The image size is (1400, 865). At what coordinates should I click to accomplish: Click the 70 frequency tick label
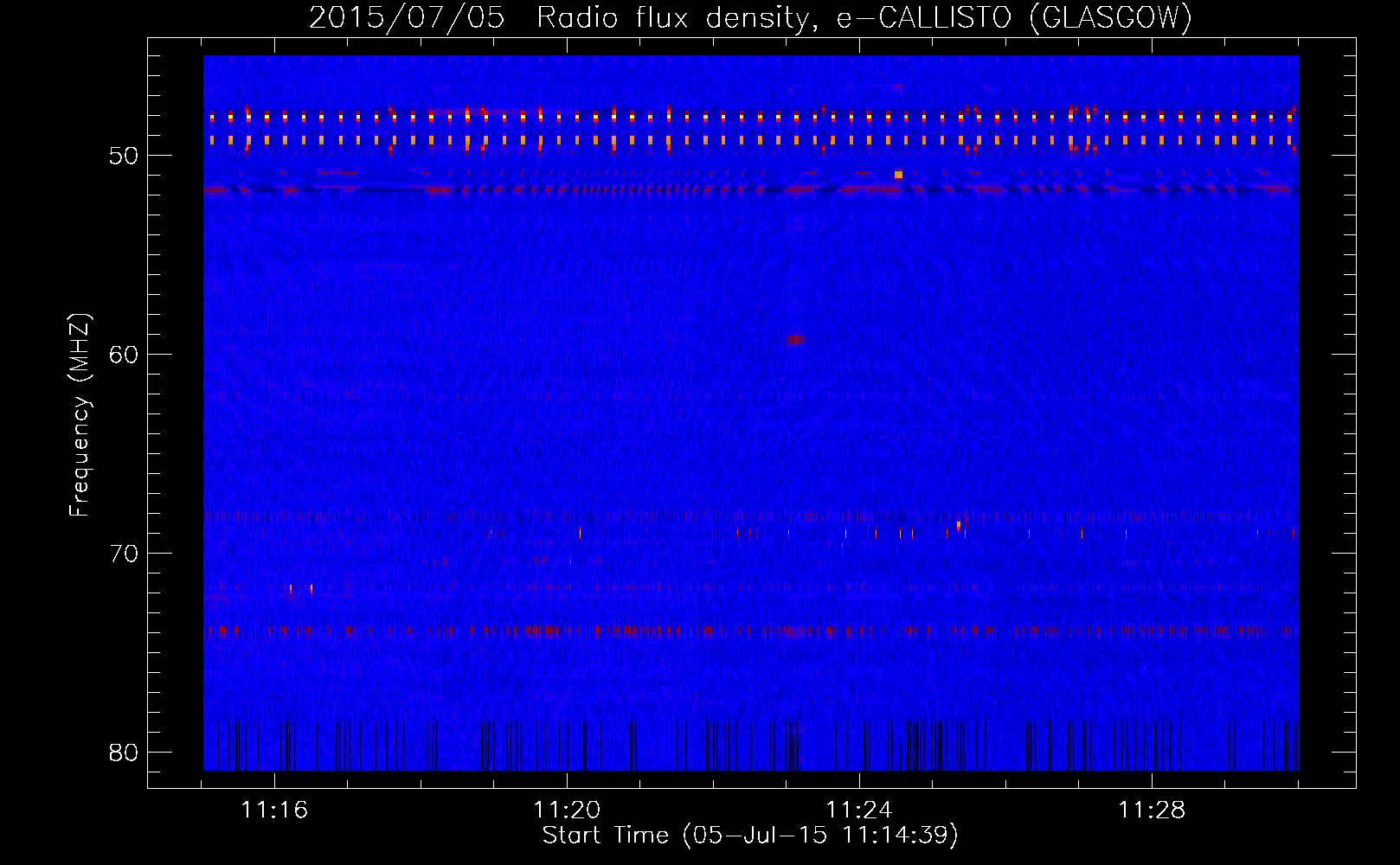pyautogui.click(x=124, y=554)
